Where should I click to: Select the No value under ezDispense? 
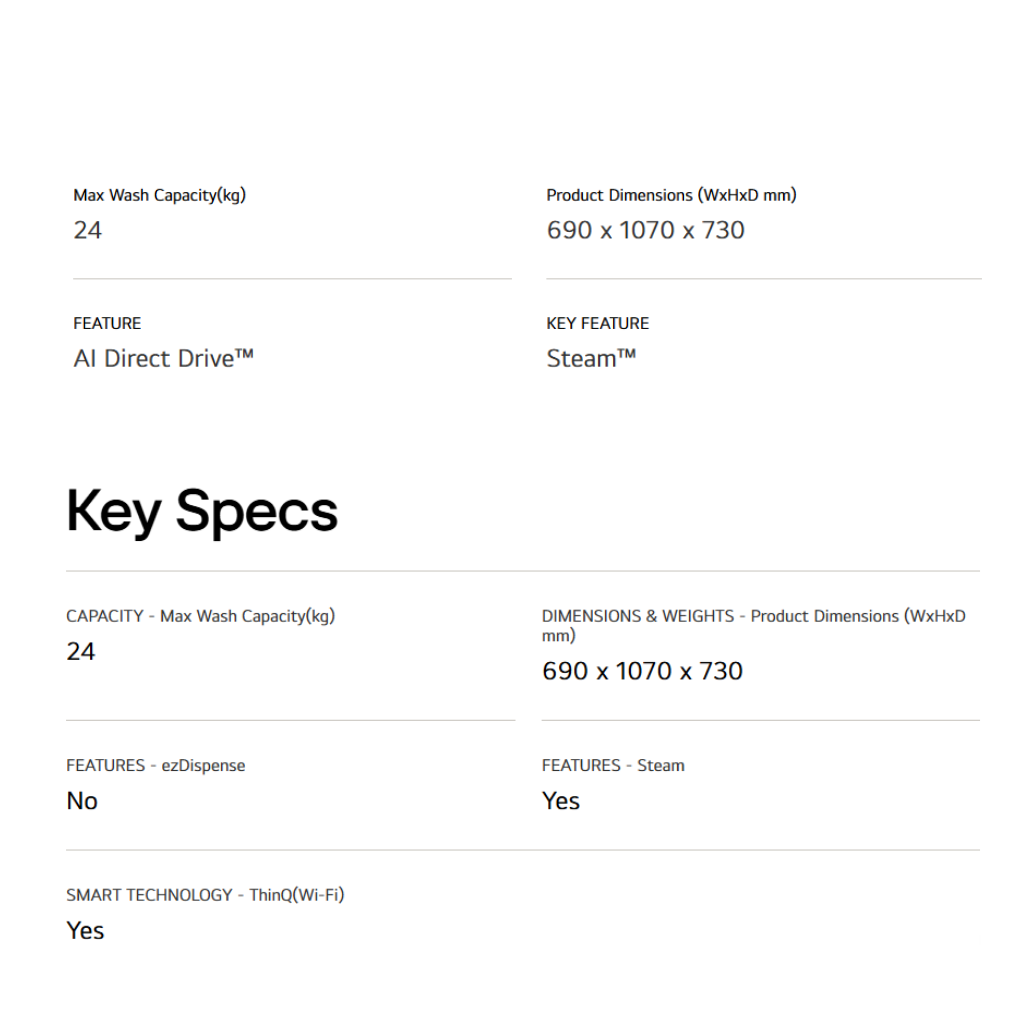point(82,800)
